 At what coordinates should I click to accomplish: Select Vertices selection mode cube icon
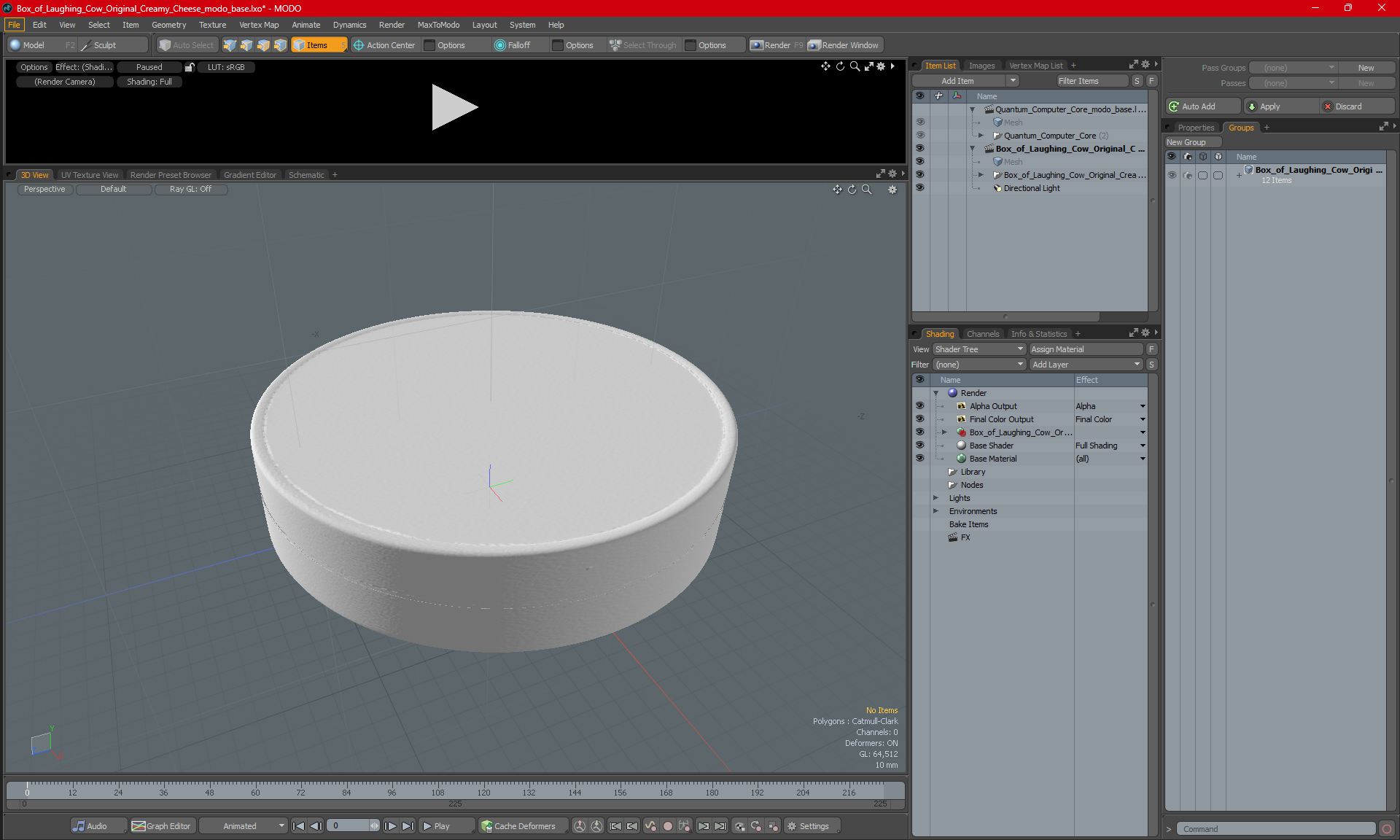[x=230, y=45]
